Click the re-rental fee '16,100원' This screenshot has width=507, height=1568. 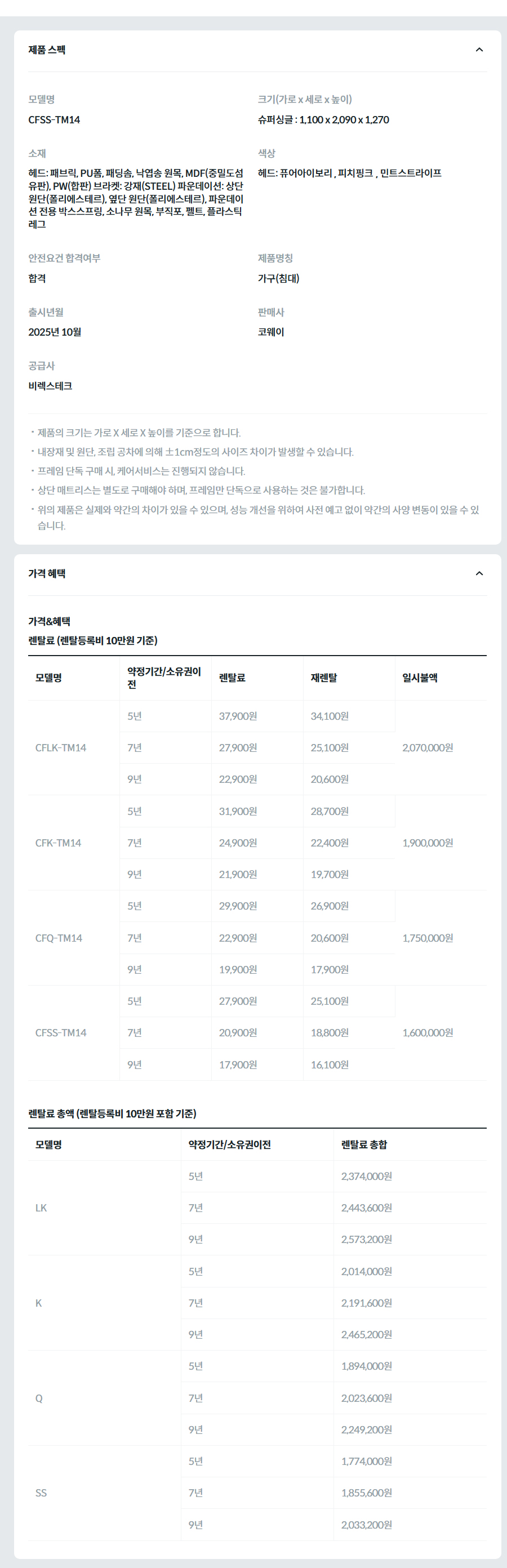[x=330, y=1064]
